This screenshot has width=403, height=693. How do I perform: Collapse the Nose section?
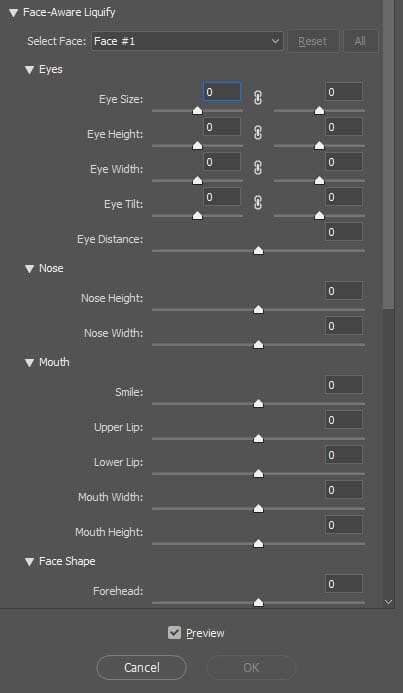point(30,269)
